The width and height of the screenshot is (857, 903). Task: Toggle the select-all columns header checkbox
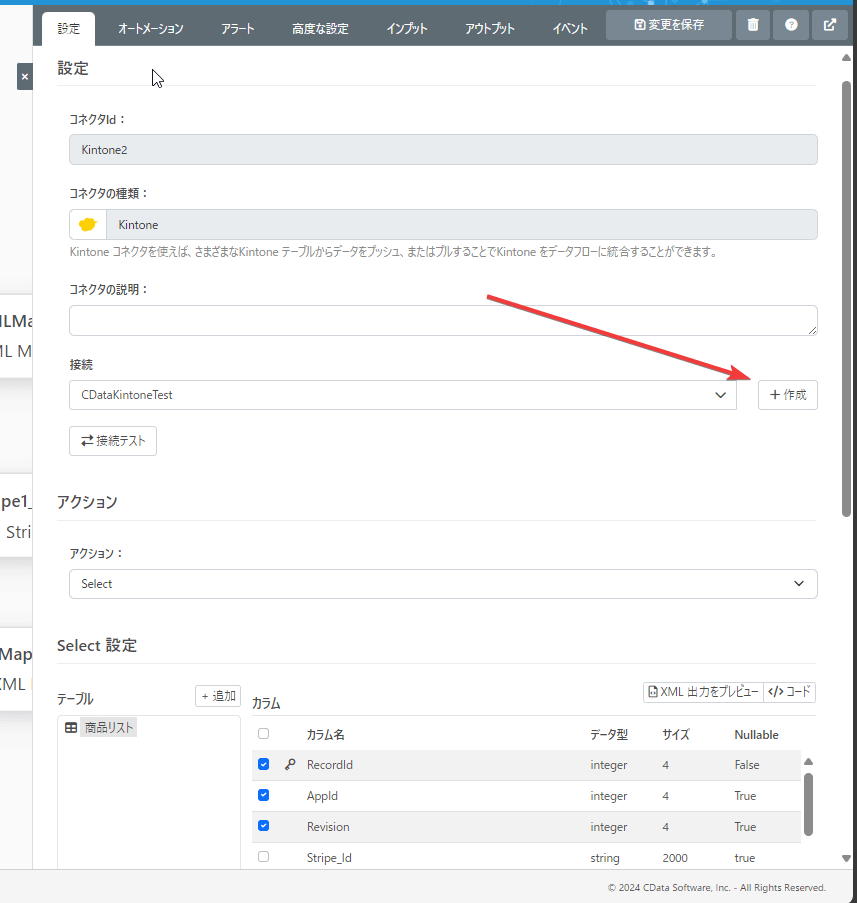pyautogui.click(x=263, y=734)
